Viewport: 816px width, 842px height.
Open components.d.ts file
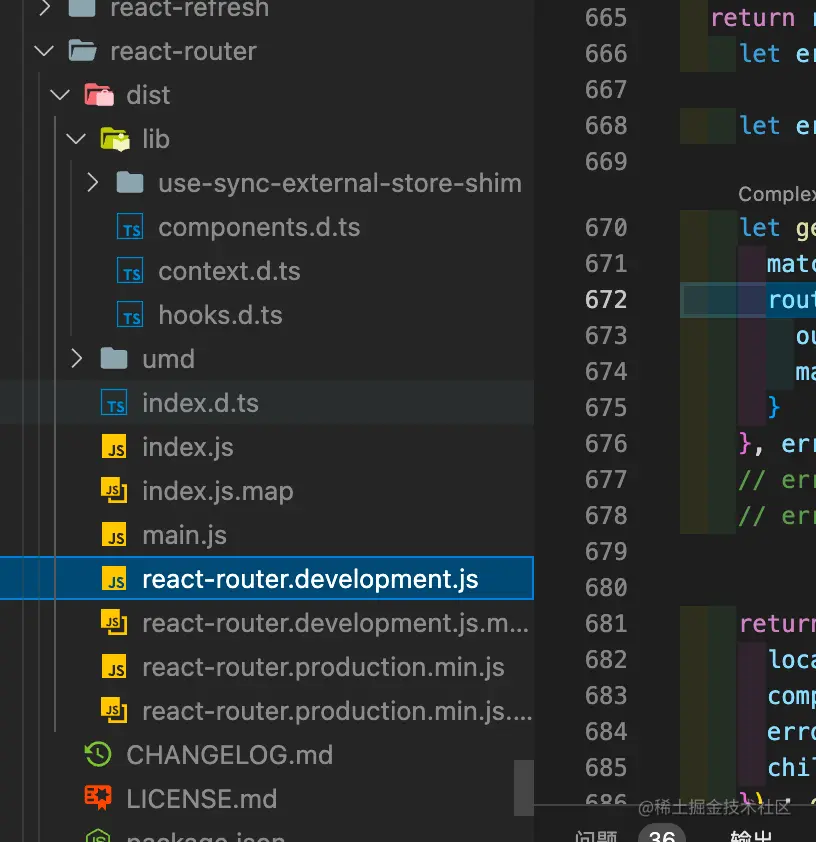click(x=259, y=227)
